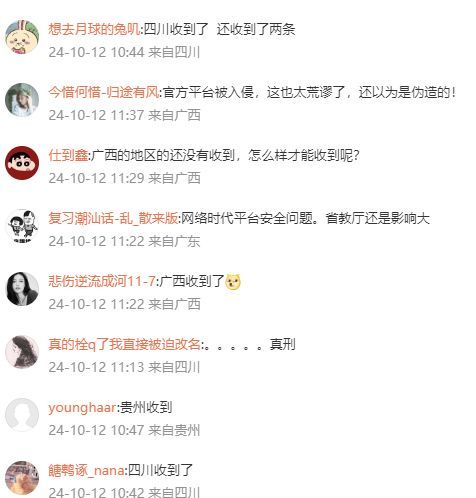Click the avatar next to 今惜何惜-归途有风
This screenshot has width=476, height=498.
click(x=22, y=100)
